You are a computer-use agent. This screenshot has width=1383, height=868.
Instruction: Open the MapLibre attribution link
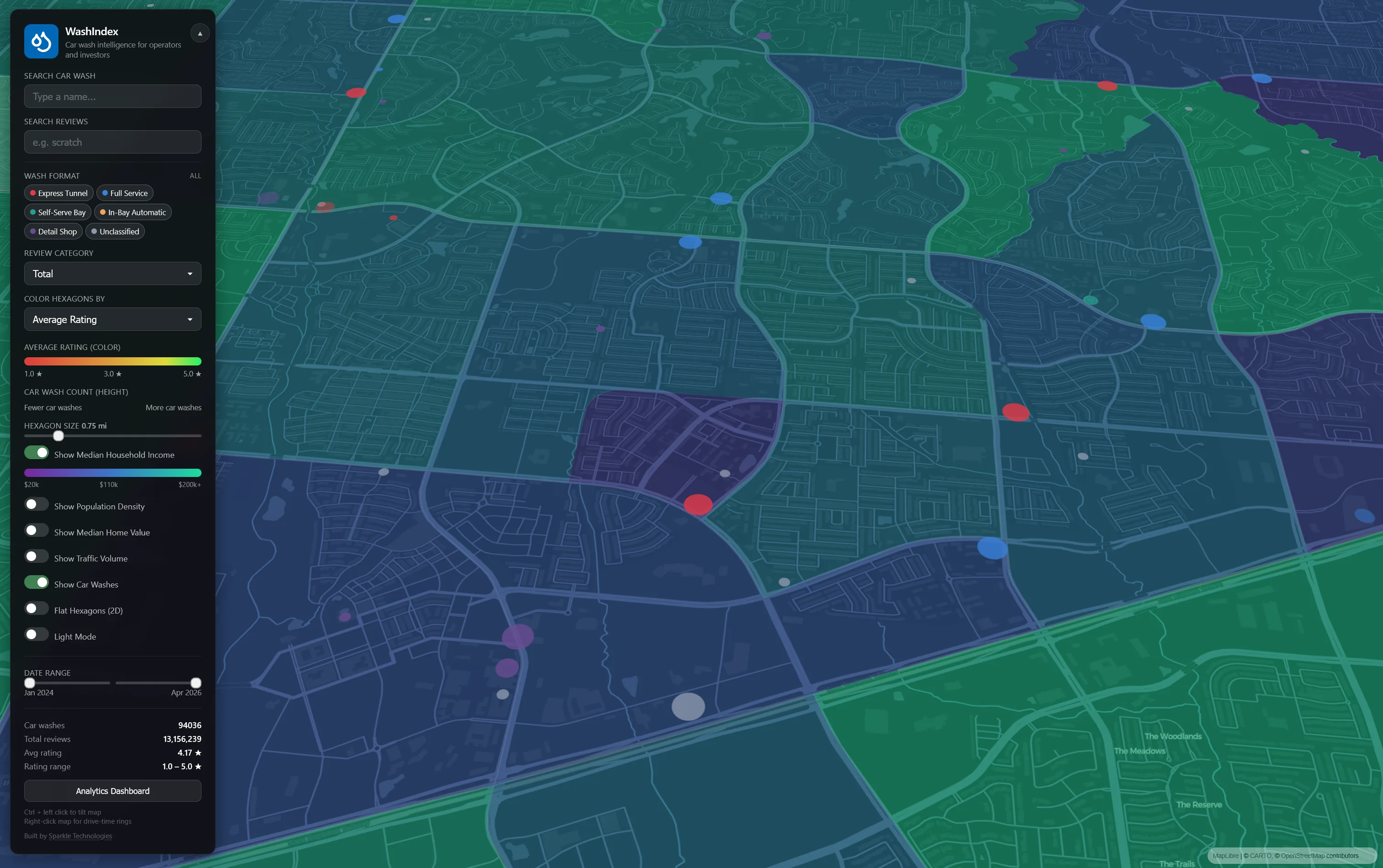tap(1226, 855)
